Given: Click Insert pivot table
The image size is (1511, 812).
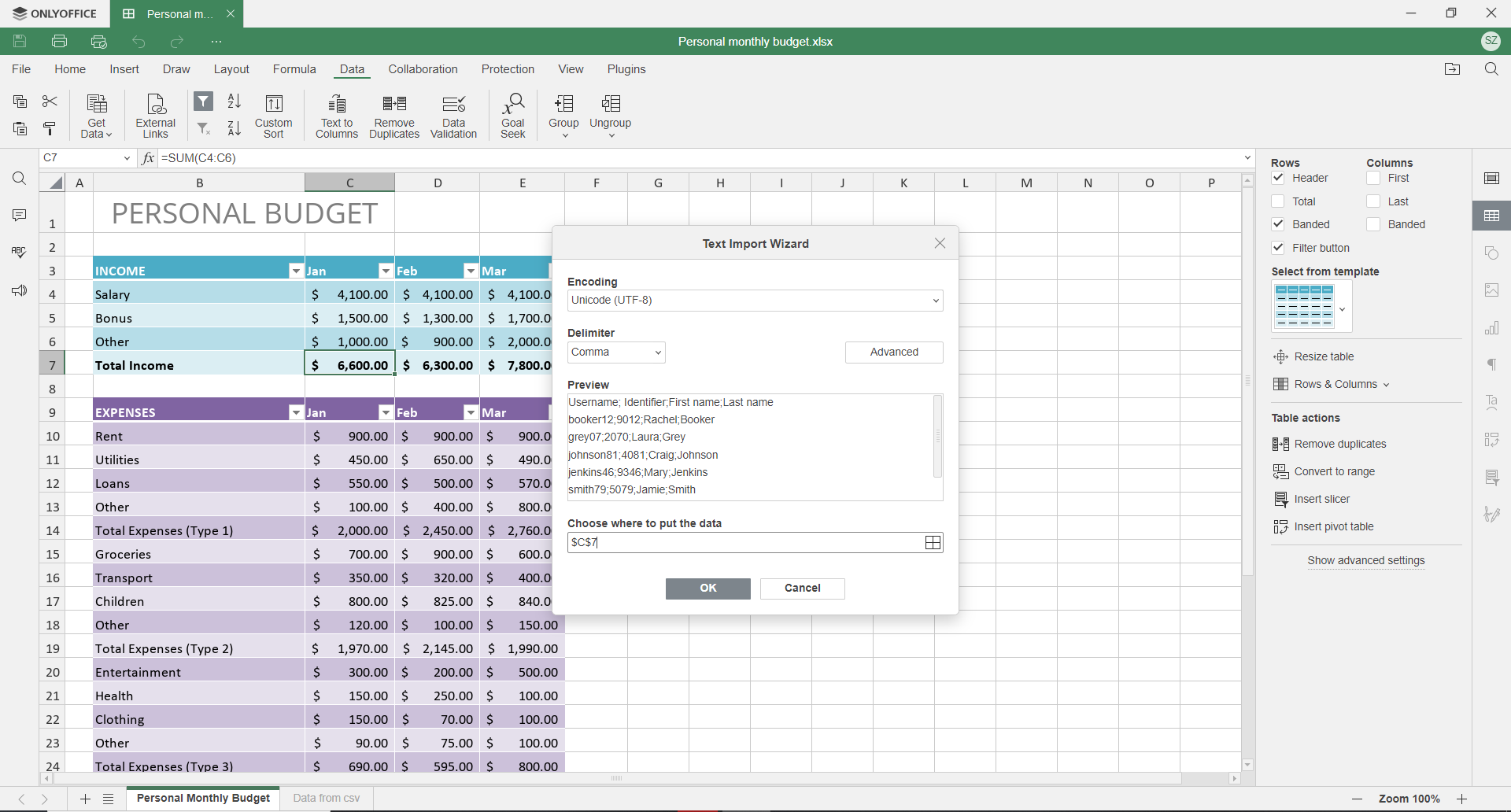Looking at the screenshot, I should pyautogui.click(x=1324, y=527).
